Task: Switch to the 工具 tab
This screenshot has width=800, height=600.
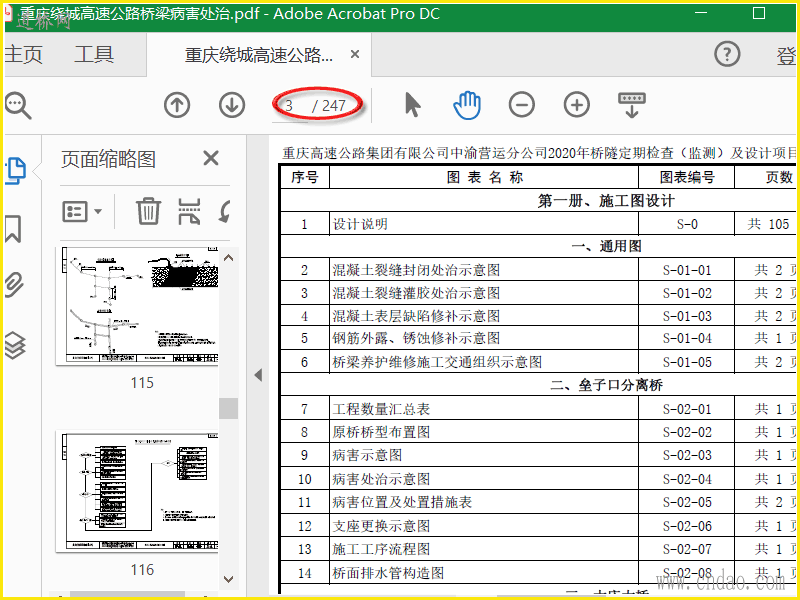Action: pyautogui.click(x=94, y=54)
